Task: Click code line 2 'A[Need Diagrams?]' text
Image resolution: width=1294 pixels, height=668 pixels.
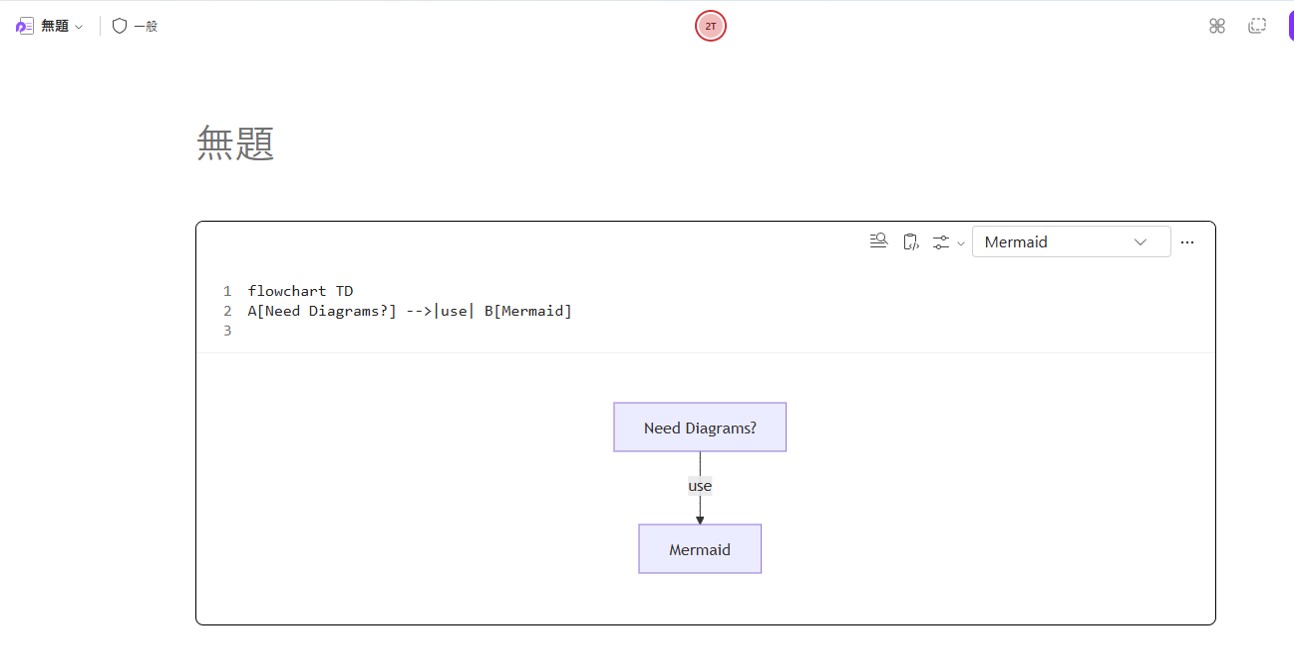Action: click(x=322, y=311)
